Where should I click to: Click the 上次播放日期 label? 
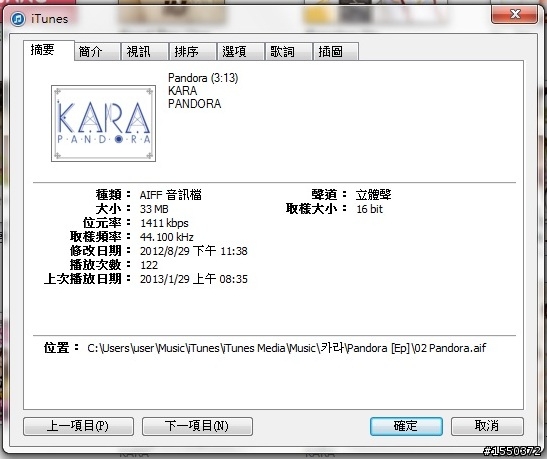click(88, 279)
